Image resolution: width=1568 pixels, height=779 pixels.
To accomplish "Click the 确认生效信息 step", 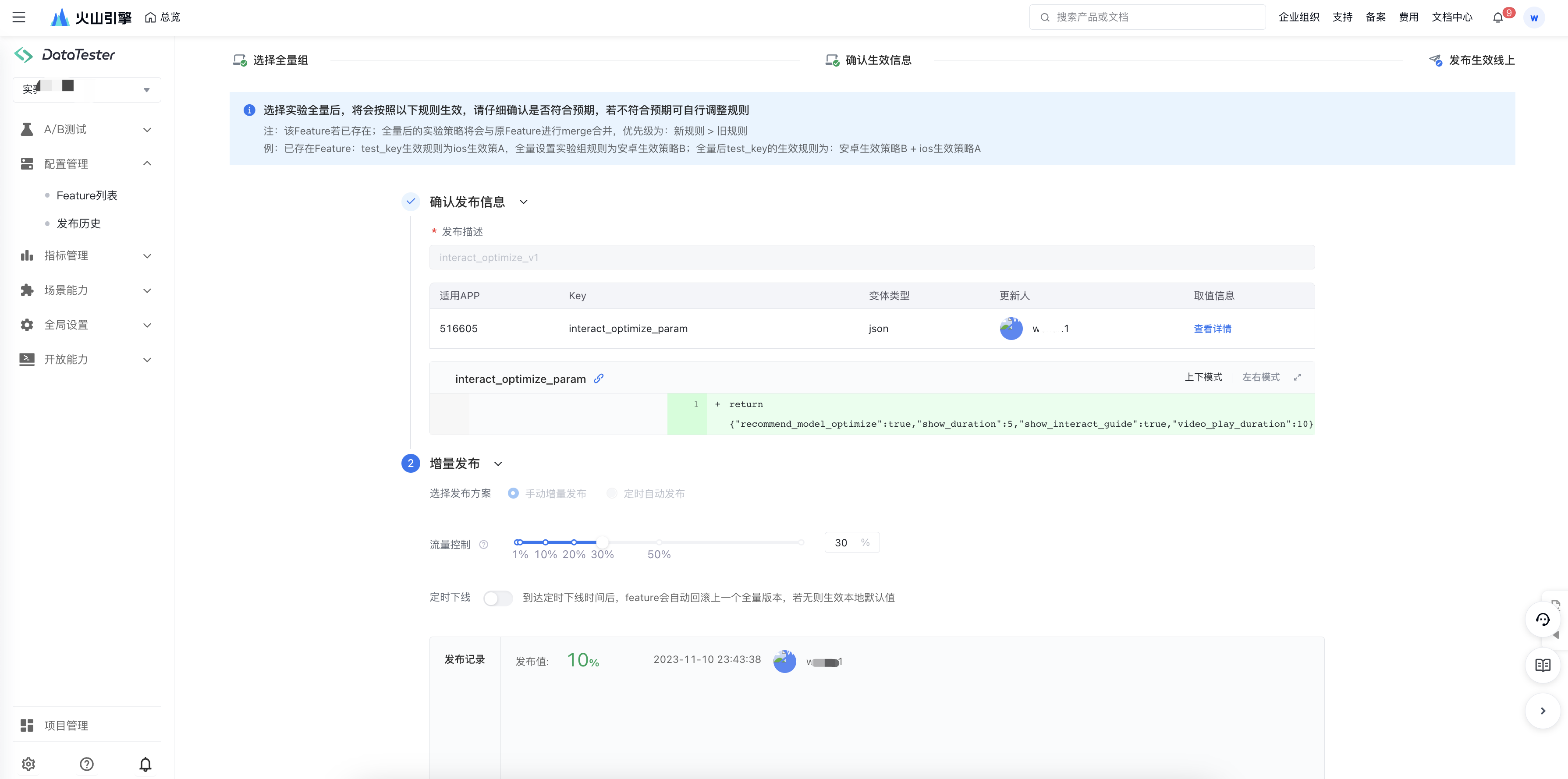I will tap(869, 60).
